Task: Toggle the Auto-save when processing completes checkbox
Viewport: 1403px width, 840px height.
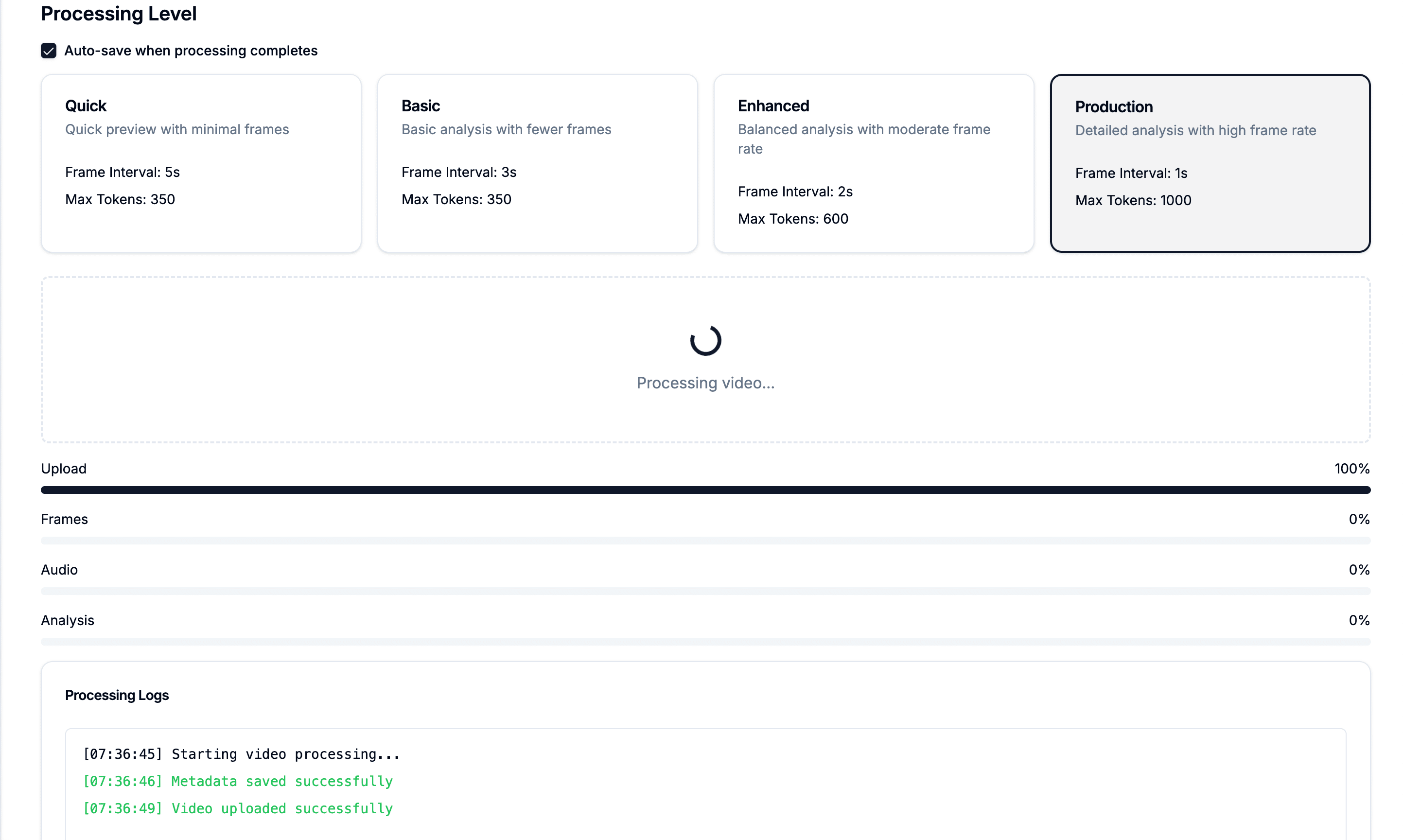Action: tap(49, 51)
